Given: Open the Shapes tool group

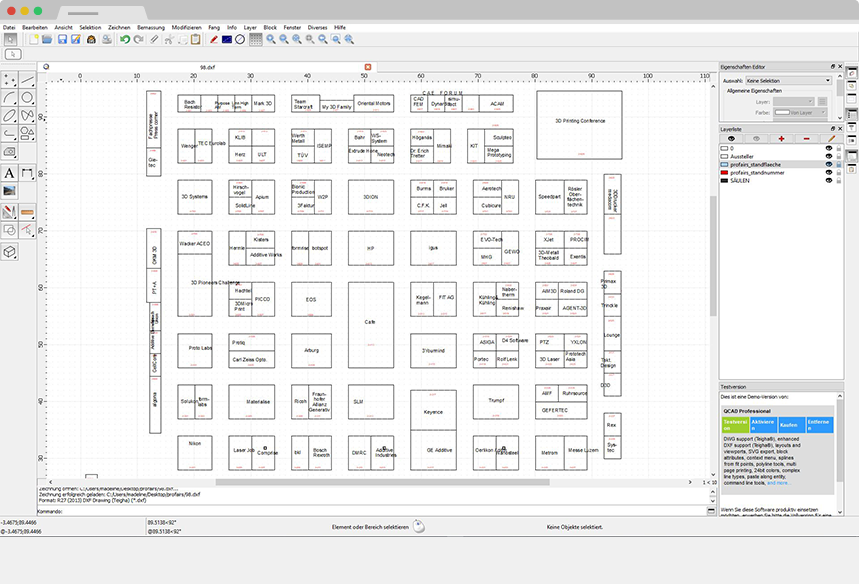Looking at the screenshot, I should click(27, 133).
